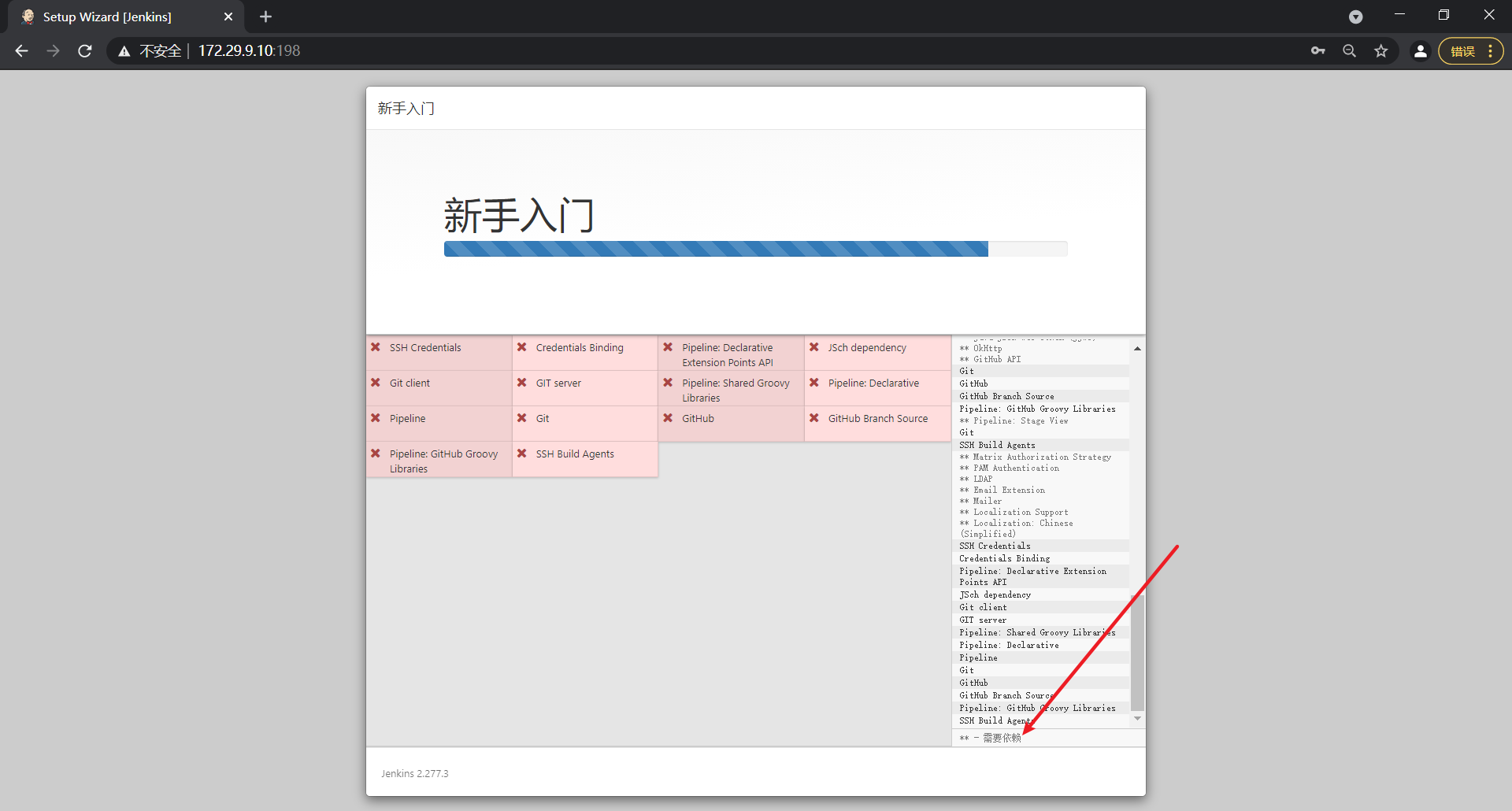This screenshot has height=811, width=1512.
Task: Click the failed X icon for JSch dependency
Action: tap(814, 347)
